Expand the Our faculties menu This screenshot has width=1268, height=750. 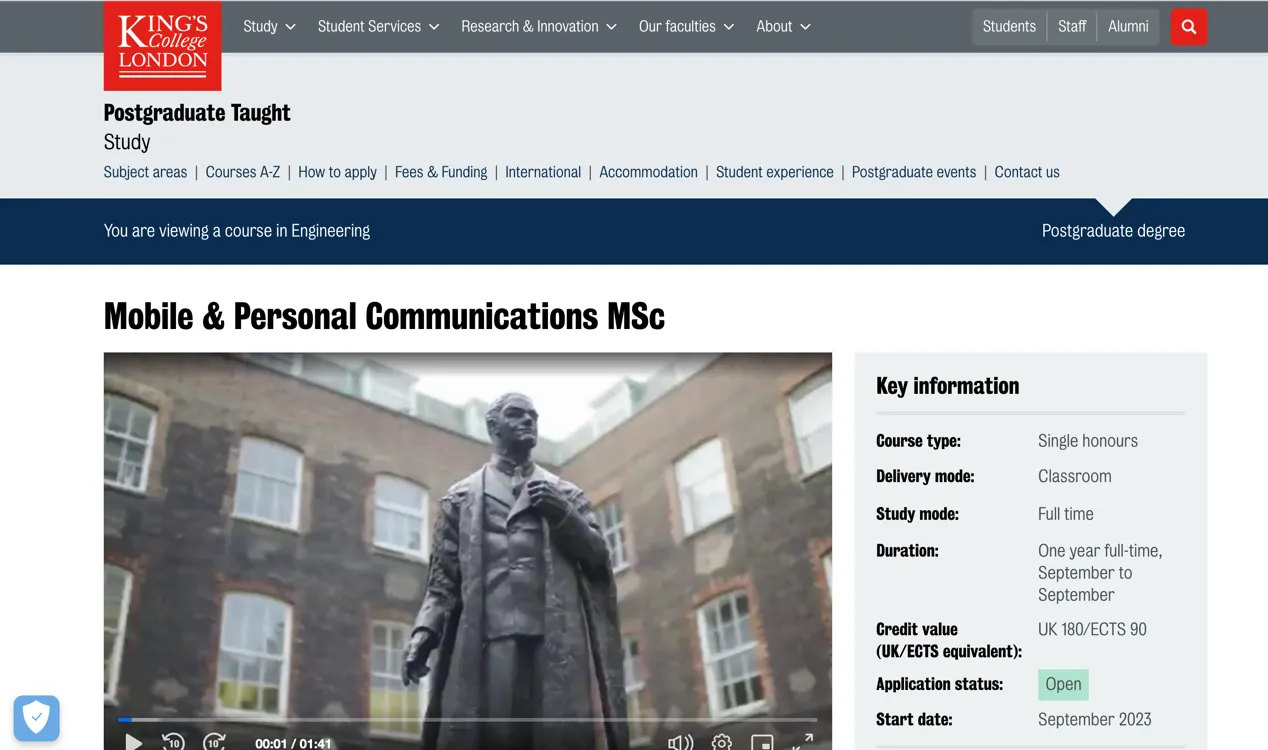click(x=686, y=27)
